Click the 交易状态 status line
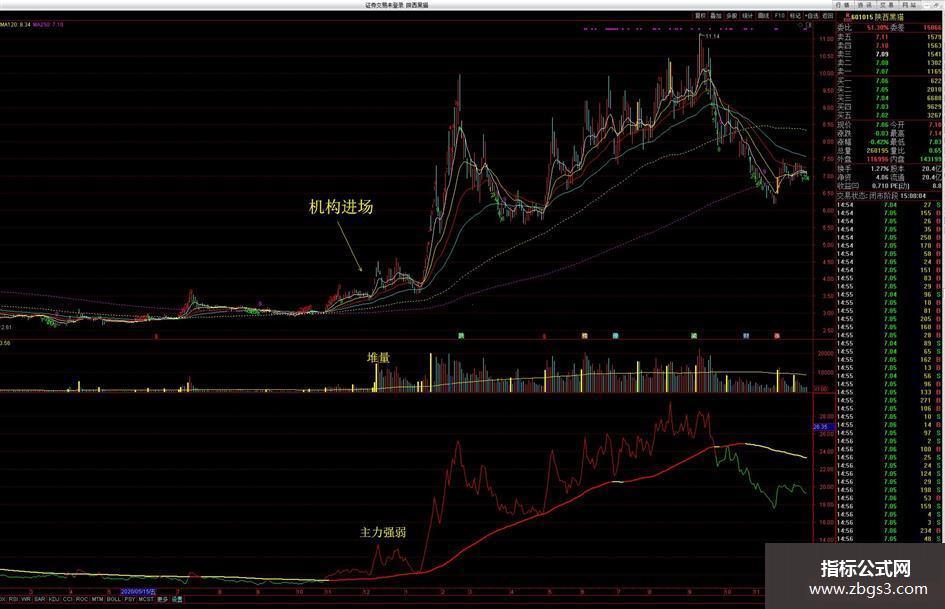This screenshot has width=945, height=609. pos(882,196)
